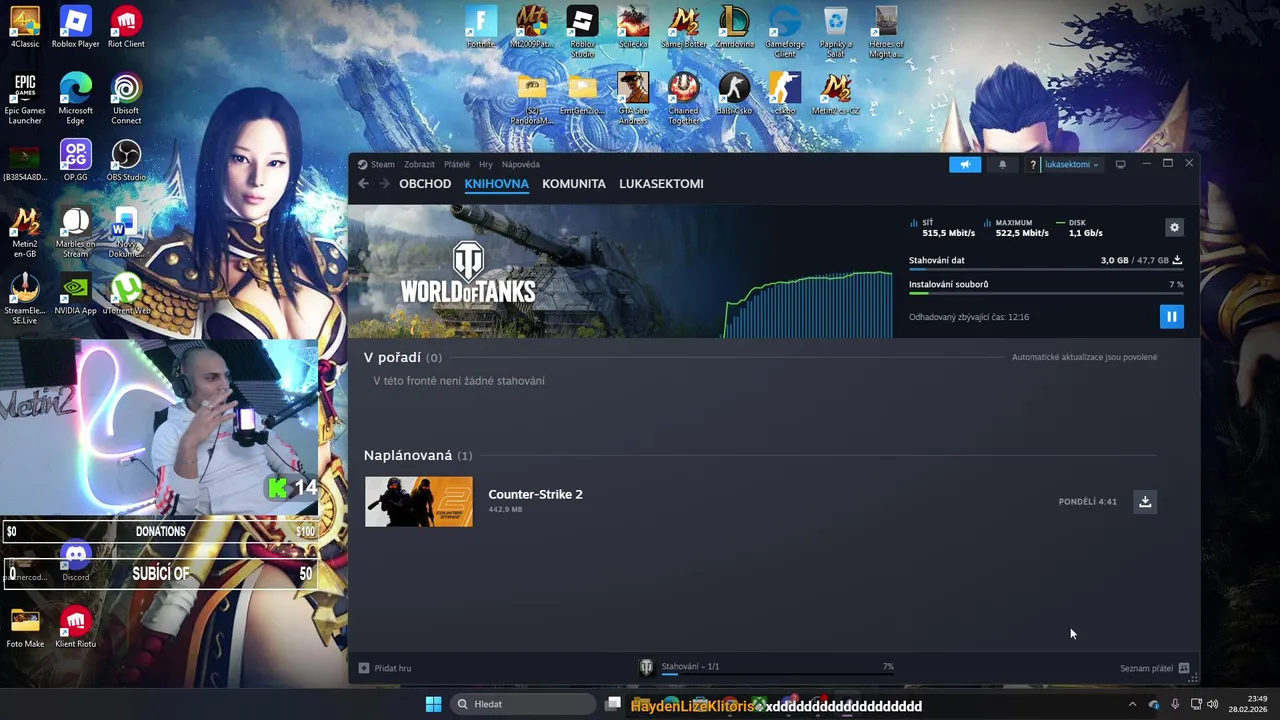Screen dimensions: 1280x720
Task: Start the Counter-Strike 2 download now
Action: click(x=1145, y=501)
